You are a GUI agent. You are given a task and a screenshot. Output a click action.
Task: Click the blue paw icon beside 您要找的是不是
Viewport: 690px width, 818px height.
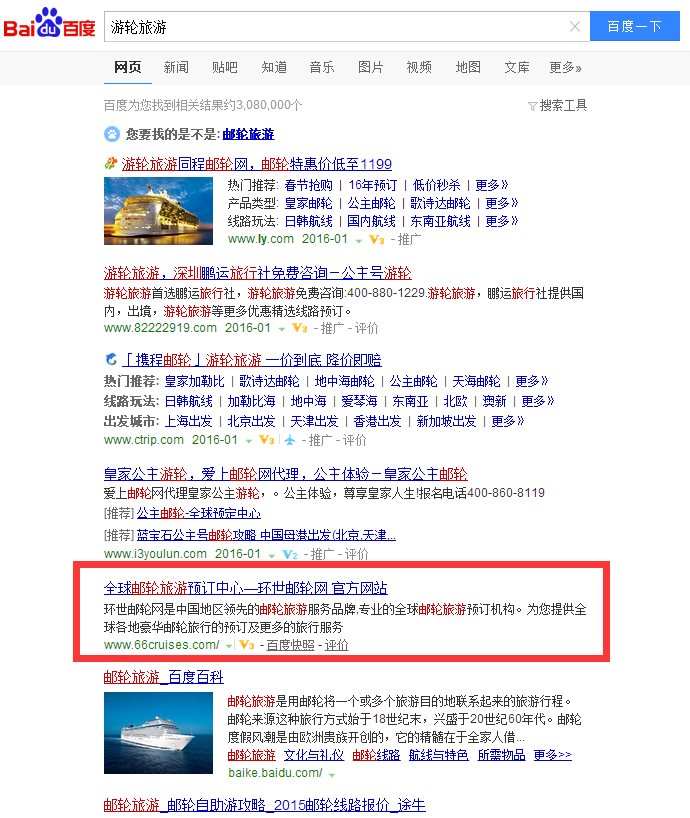click(112, 134)
